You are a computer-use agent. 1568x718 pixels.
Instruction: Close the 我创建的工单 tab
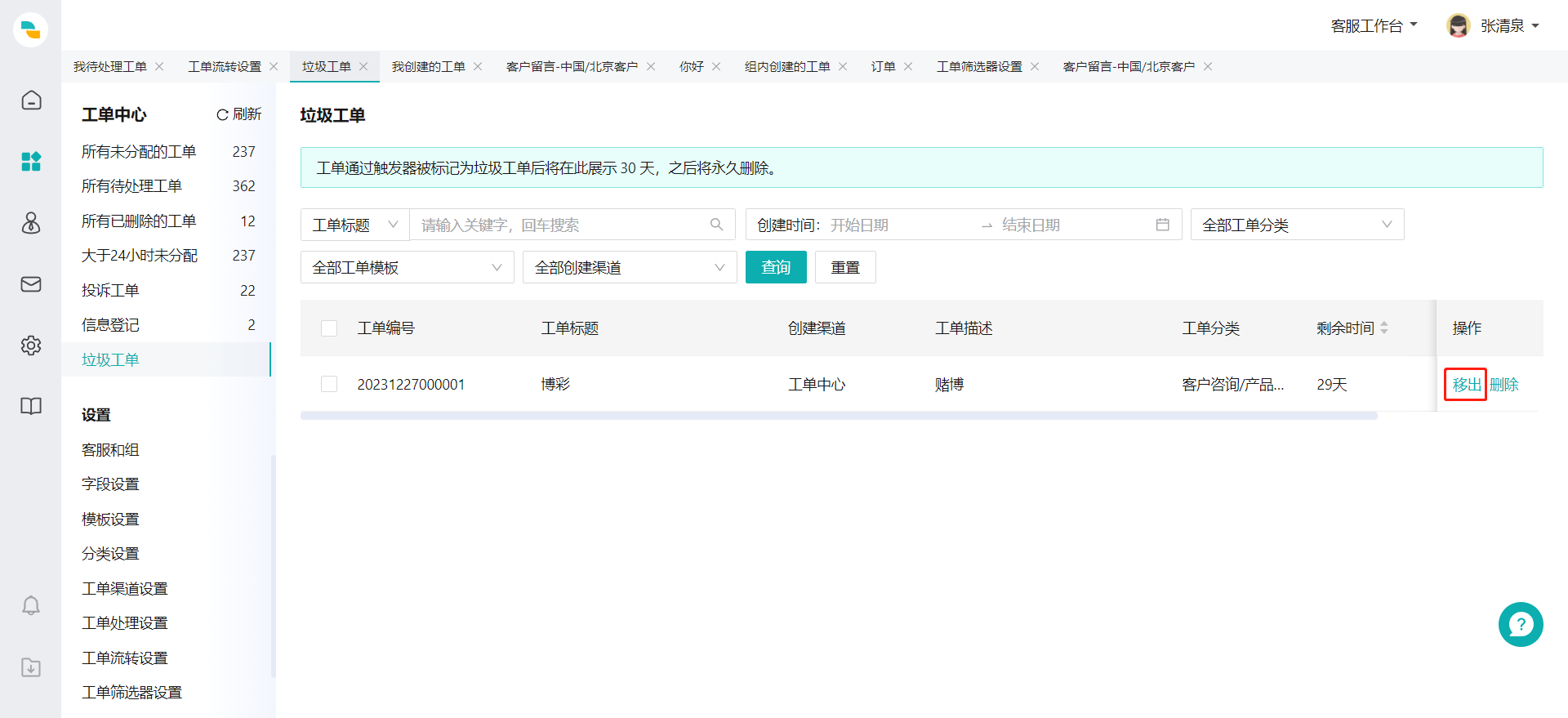[478, 67]
